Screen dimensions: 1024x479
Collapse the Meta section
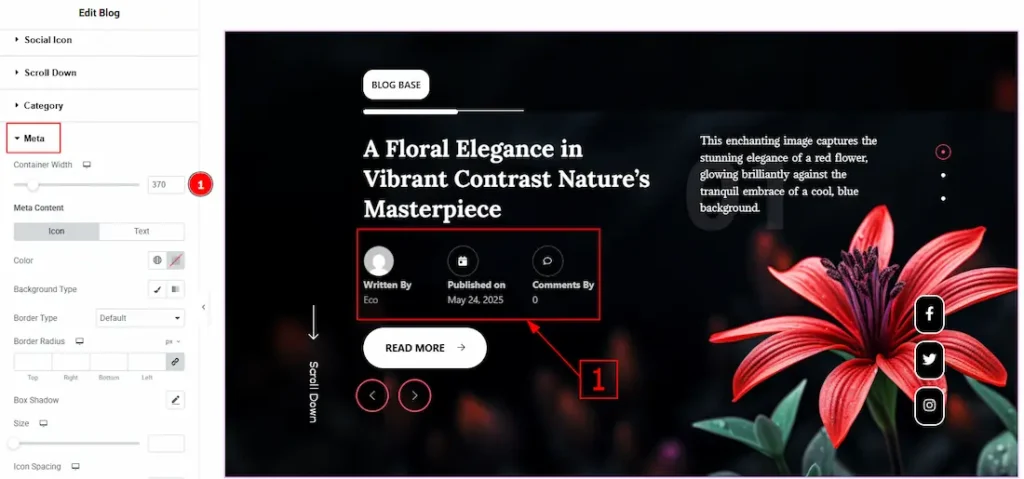tap(34, 138)
